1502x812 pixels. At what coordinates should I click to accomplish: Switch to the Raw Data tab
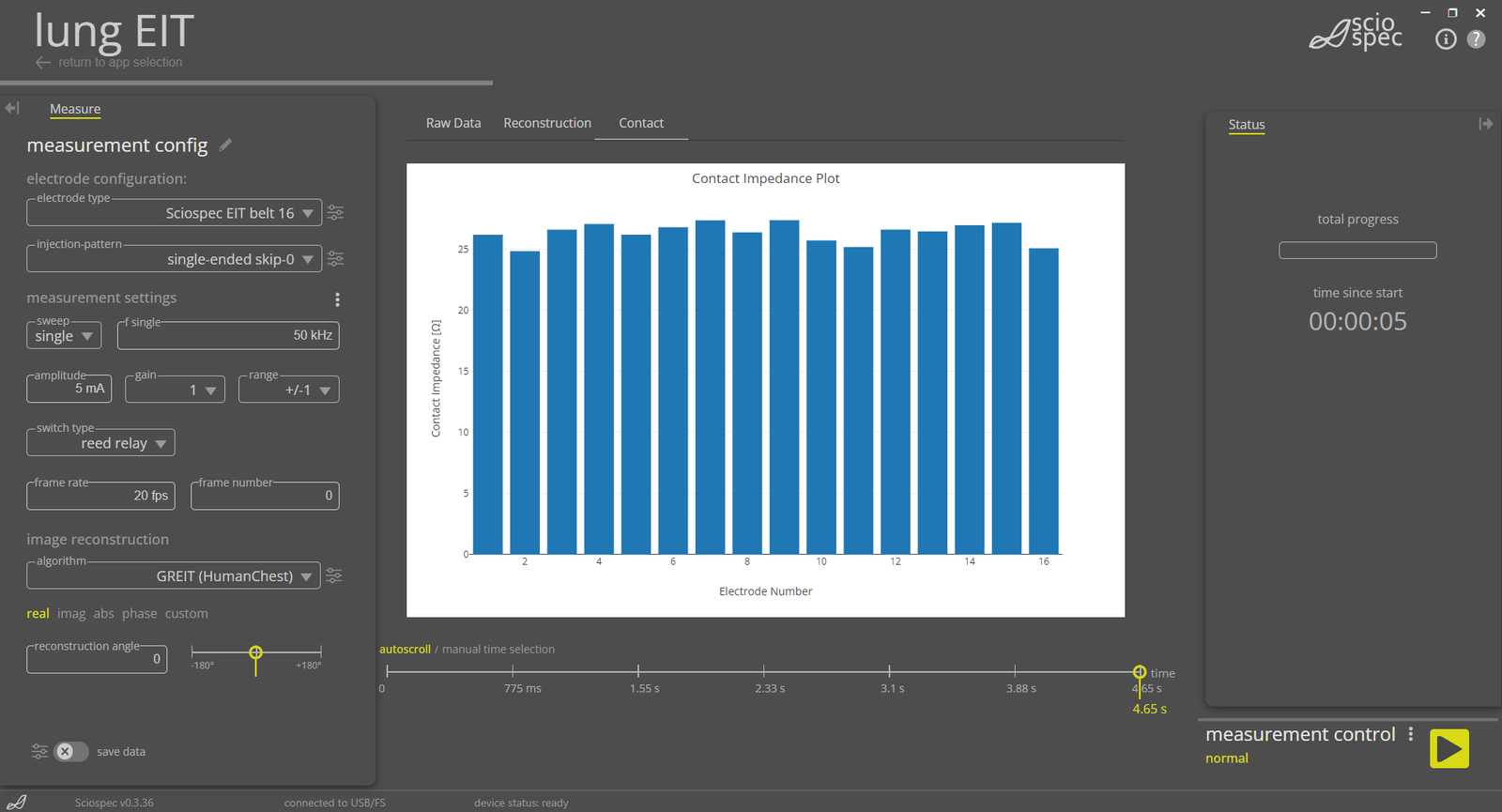453,123
